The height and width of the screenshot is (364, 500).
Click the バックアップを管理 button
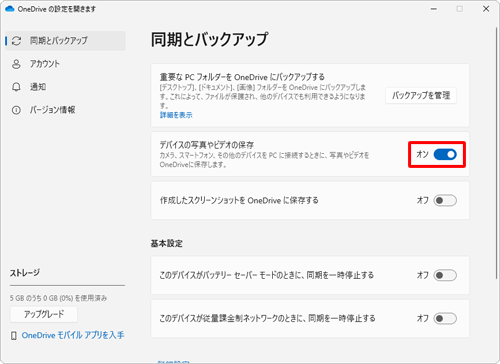point(421,96)
